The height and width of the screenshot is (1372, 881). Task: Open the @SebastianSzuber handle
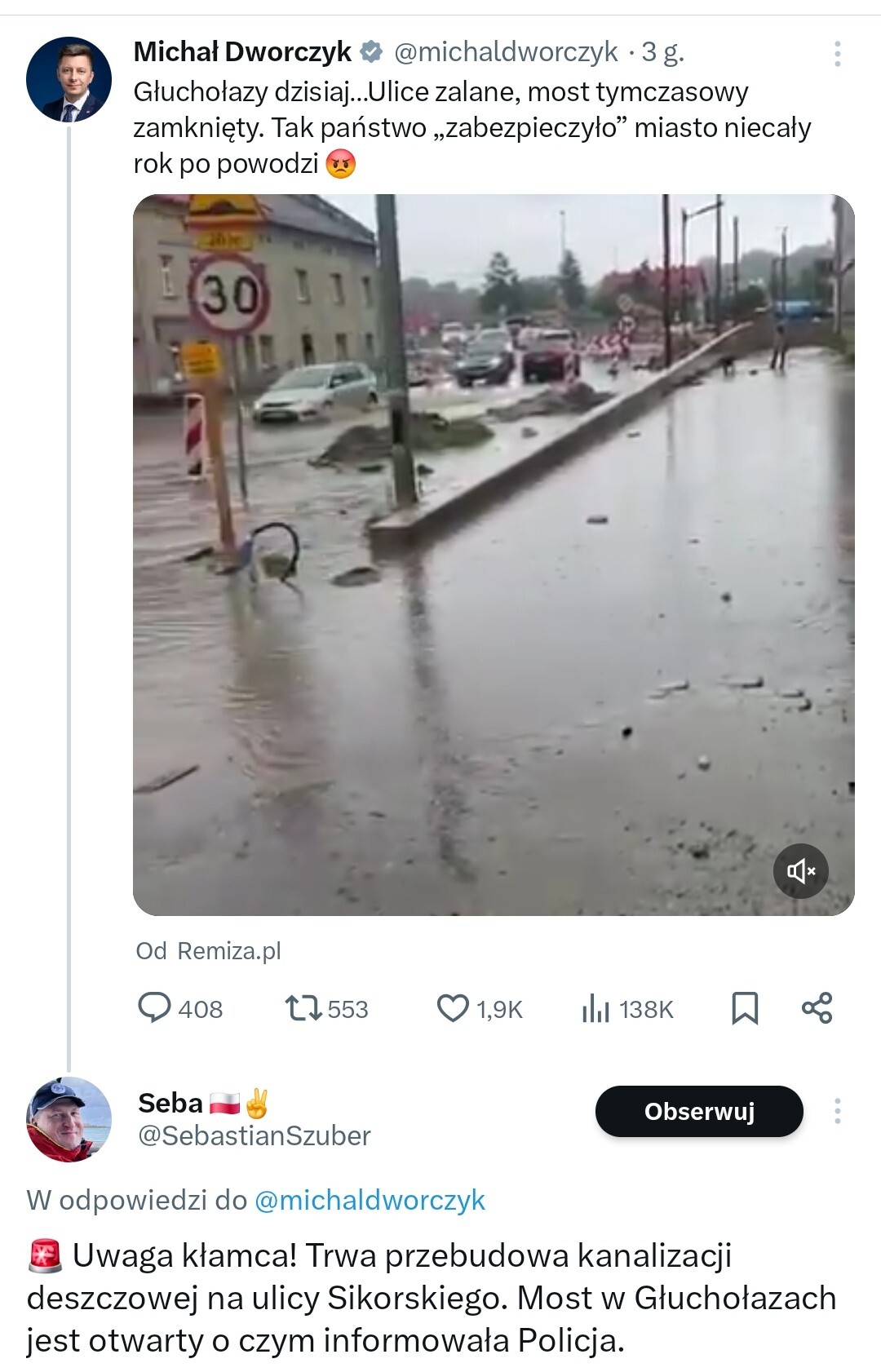pos(255,1135)
